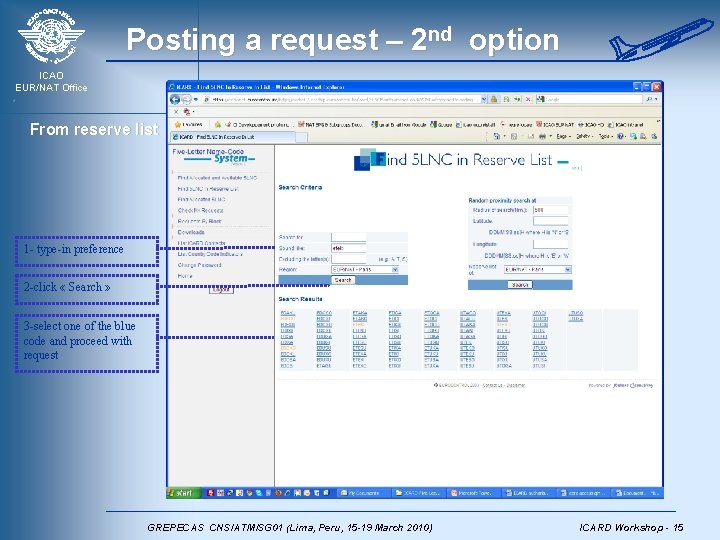The height and width of the screenshot is (540, 720).
Task: Open the ICAO Intranet favorites bar bookmark
Action: pos(626,124)
